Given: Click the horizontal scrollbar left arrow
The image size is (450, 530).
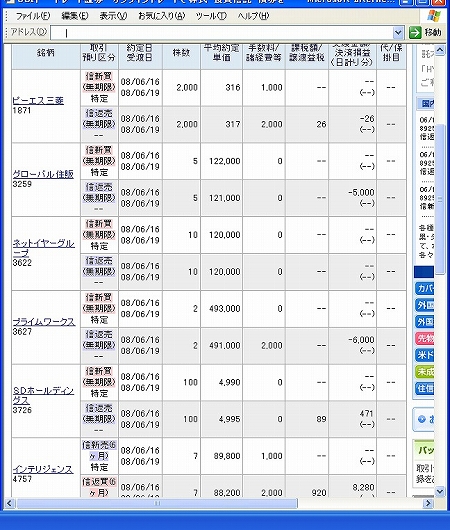Looking at the screenshot, I should pyautogui.click(x=9, y=504).
